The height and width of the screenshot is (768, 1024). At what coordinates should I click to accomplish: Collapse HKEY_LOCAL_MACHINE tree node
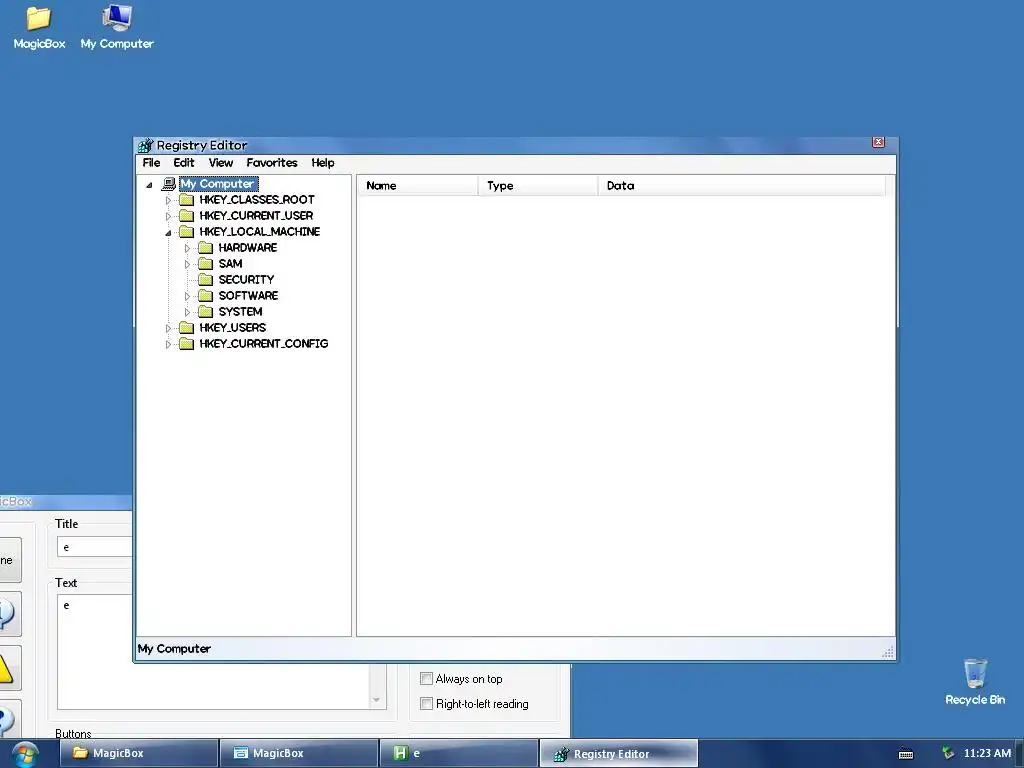click(168, 232)
